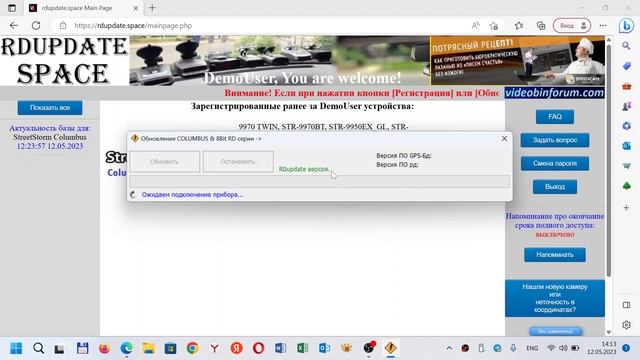Click the Ожидаем подключение прибора status text
Viewport: 640px width, 360px height.
[x=192, y=195]
